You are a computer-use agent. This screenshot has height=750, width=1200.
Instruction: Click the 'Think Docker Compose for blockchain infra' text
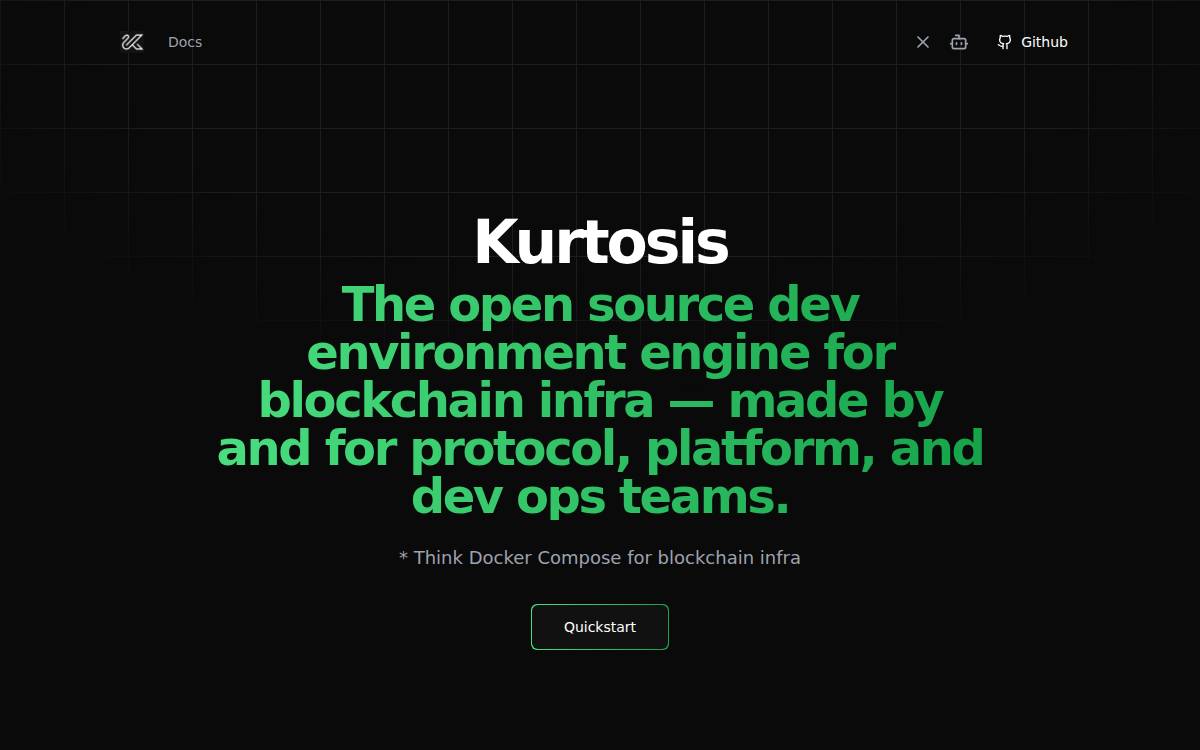coord(607,558)
